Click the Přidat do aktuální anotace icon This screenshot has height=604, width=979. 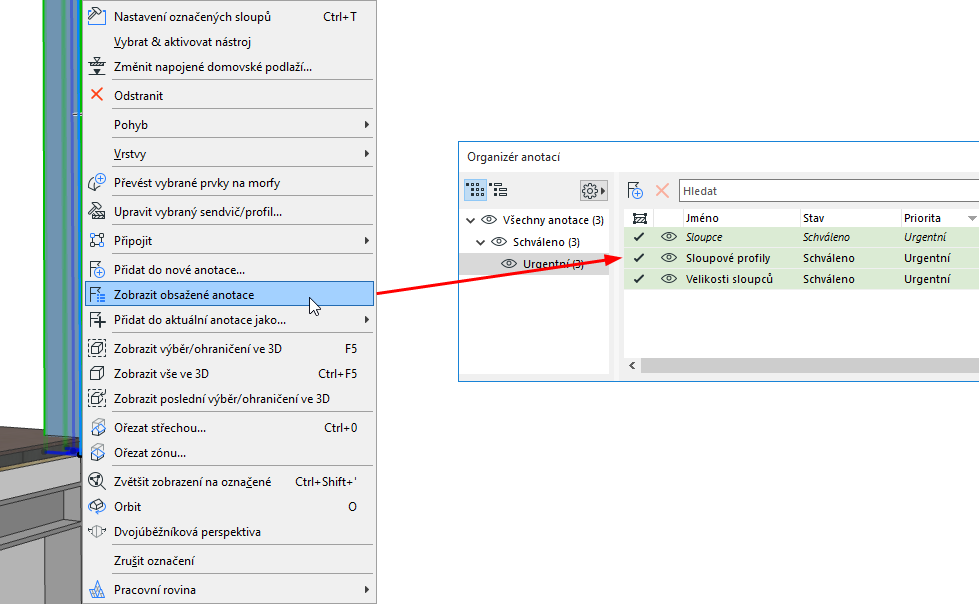[x=97, y=319]
